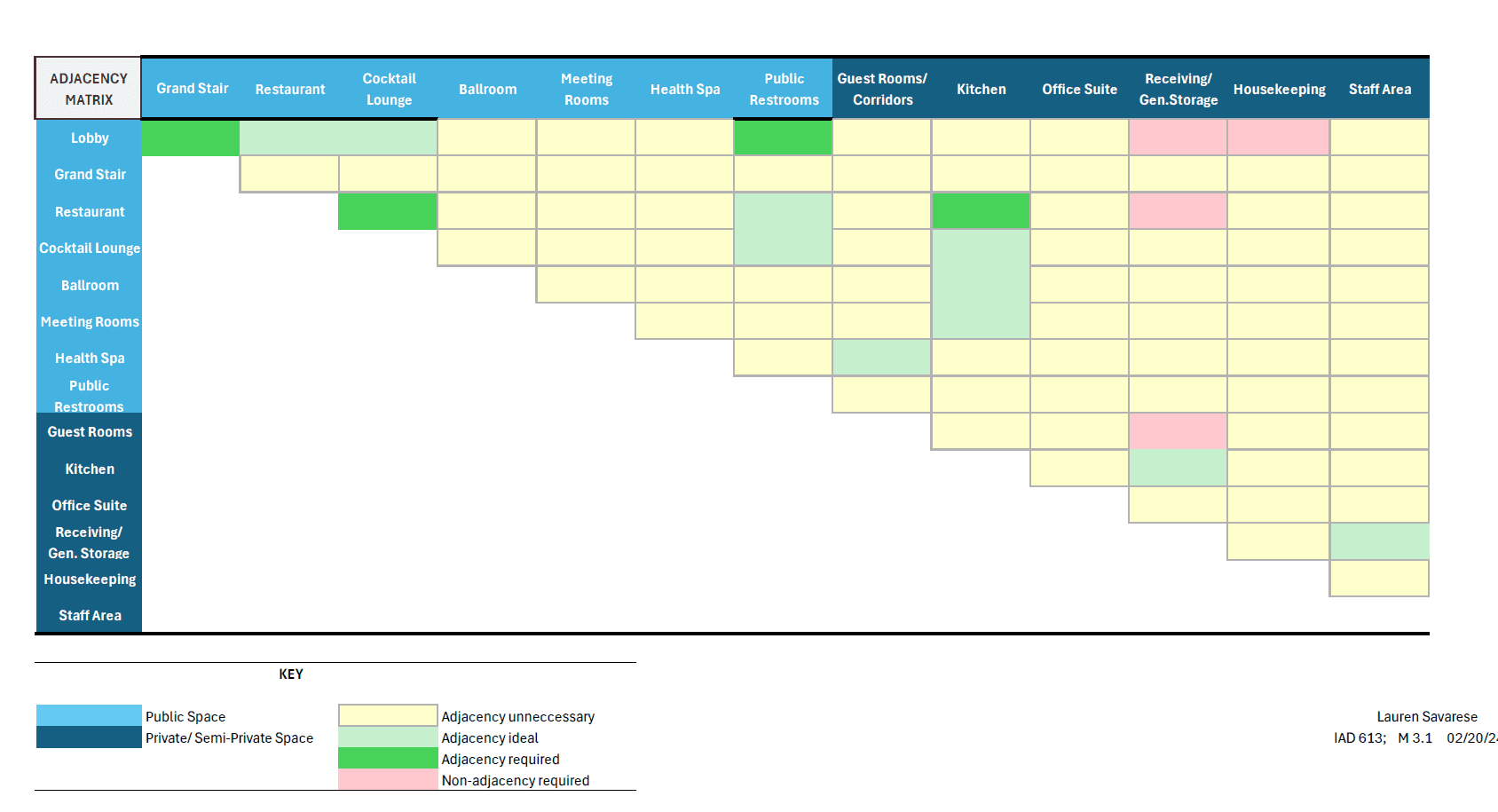This screenshot has height=812, width=1498.
Task: Click the Adjacency unneccessary yellow swatch
Action: tap(388, 715)
